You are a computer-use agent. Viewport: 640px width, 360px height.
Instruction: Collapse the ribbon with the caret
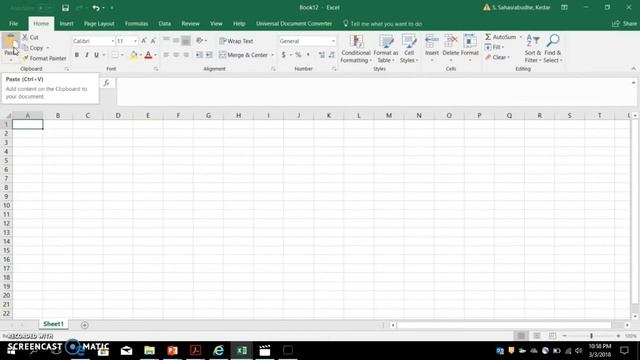[633, 69]
